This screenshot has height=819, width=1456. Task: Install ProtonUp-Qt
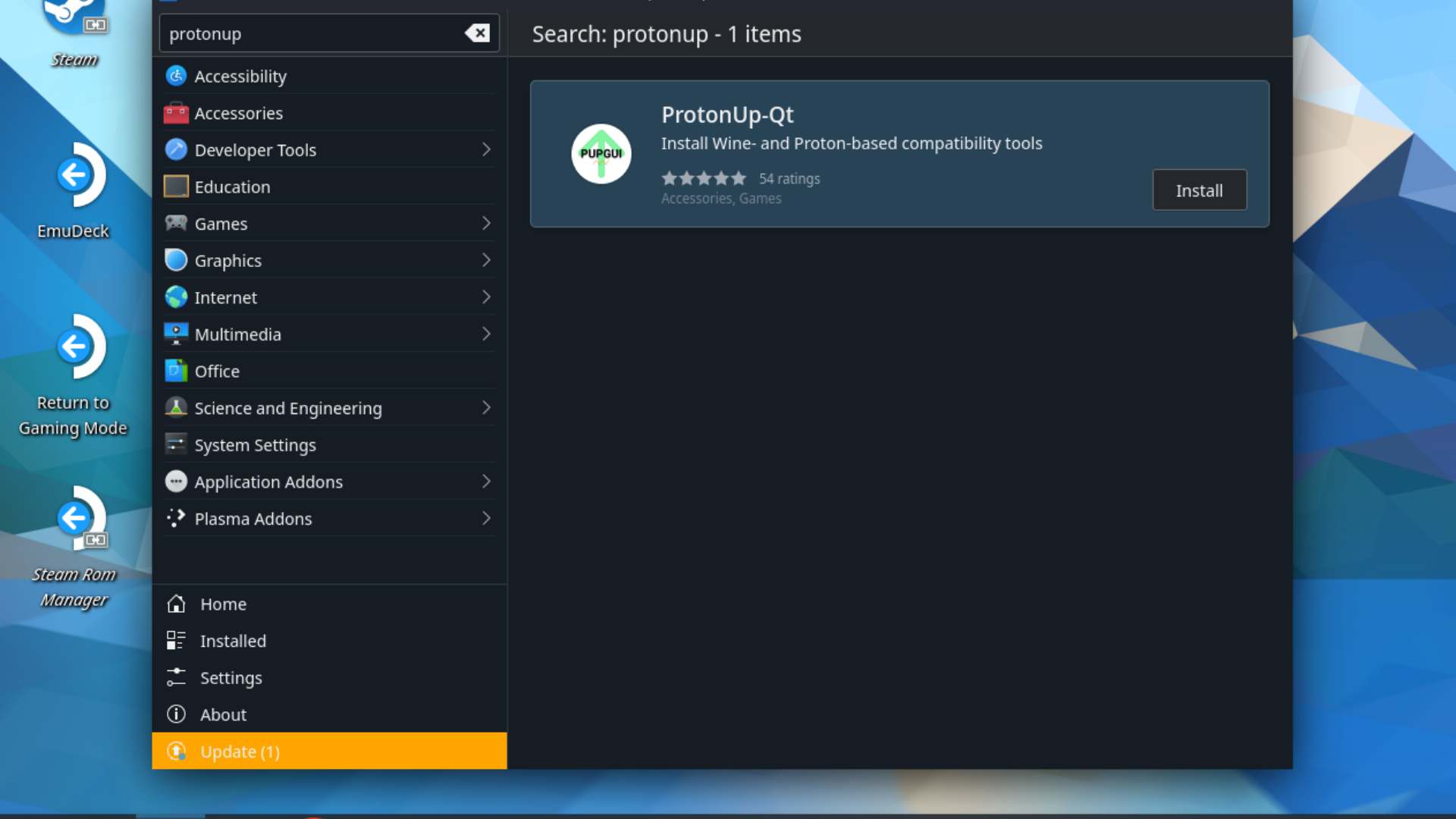tap(1199, 190)
